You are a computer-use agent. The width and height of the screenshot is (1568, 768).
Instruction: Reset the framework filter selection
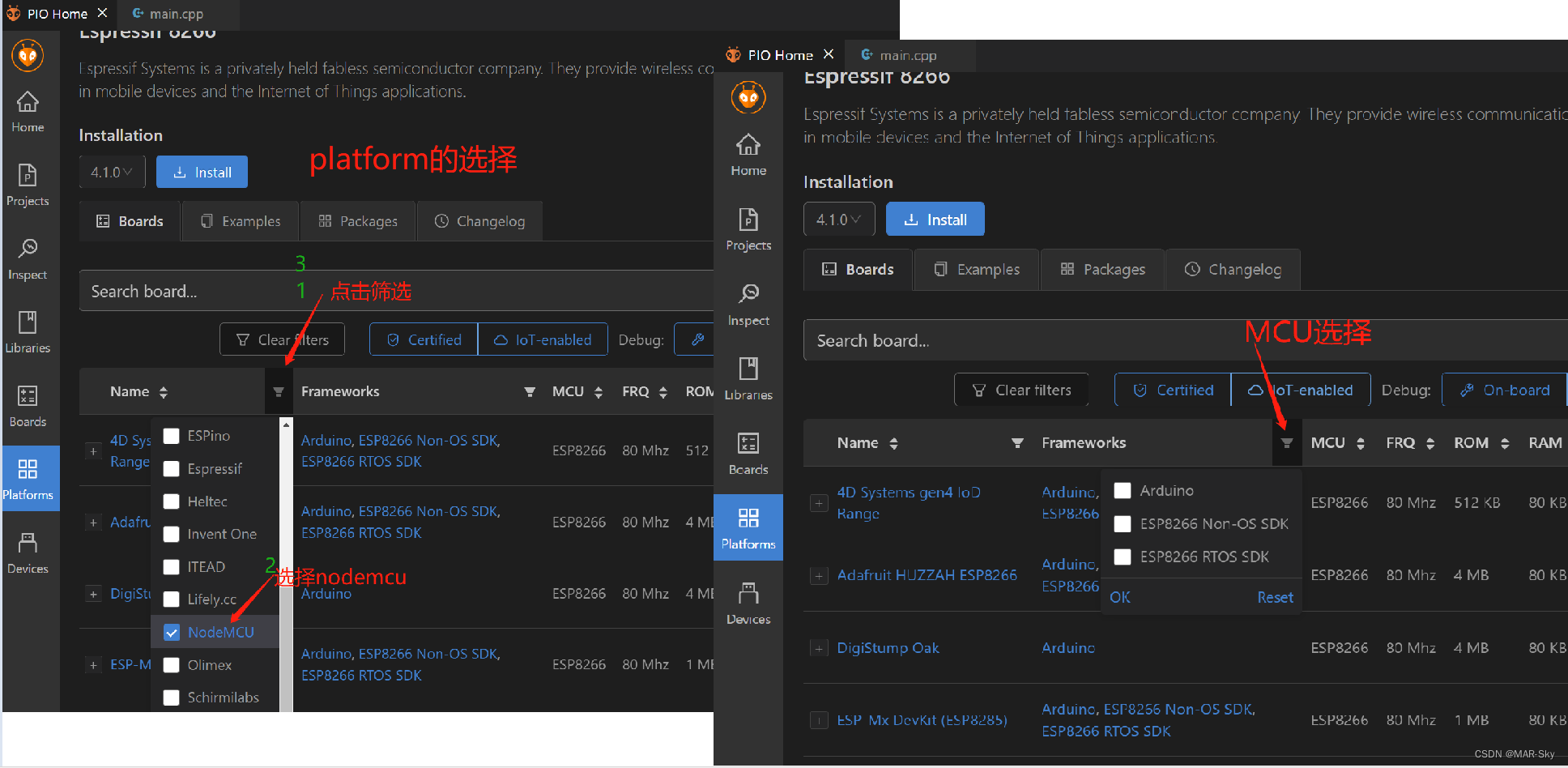click(1275, 597)
